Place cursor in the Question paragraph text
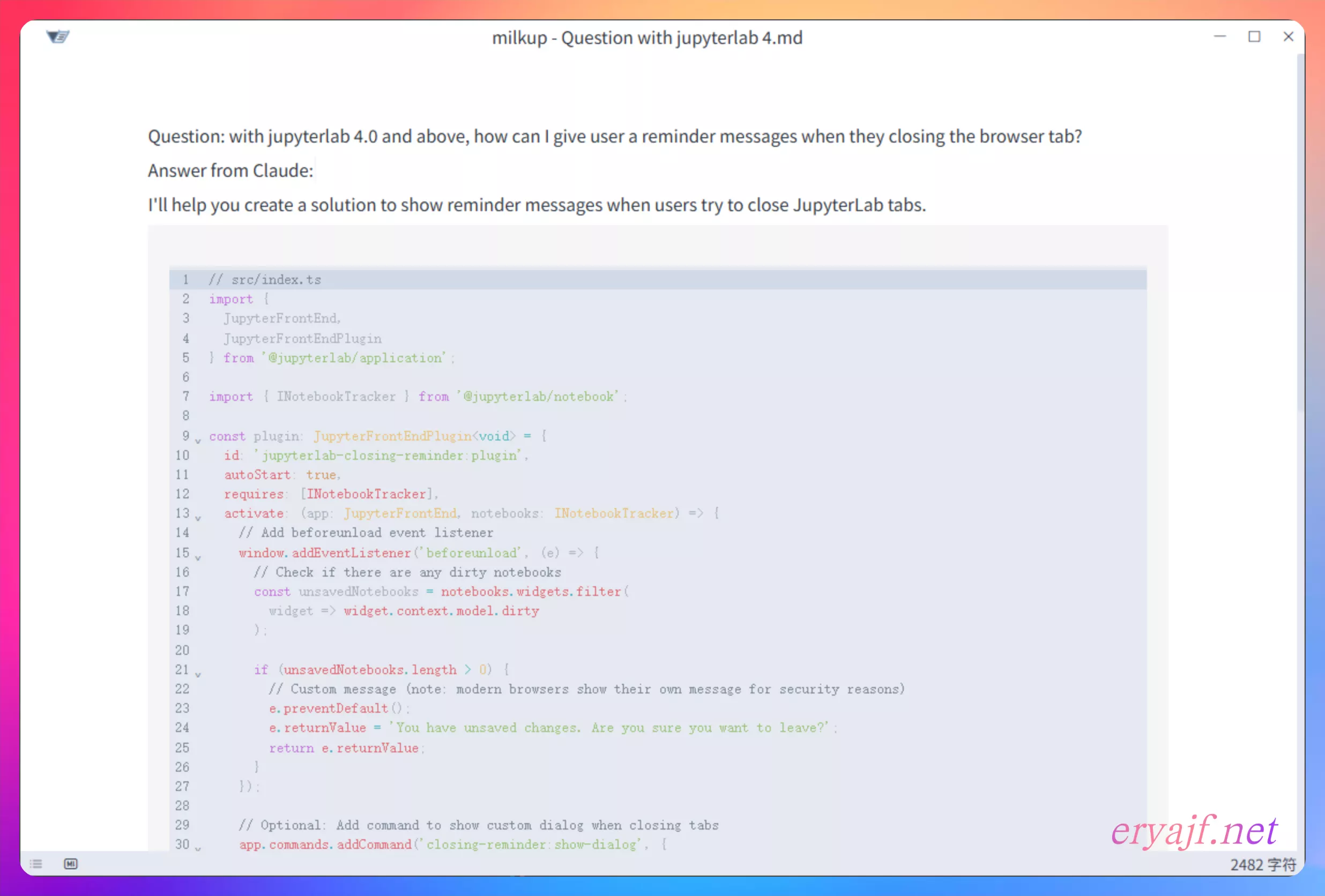 point(614,137)
